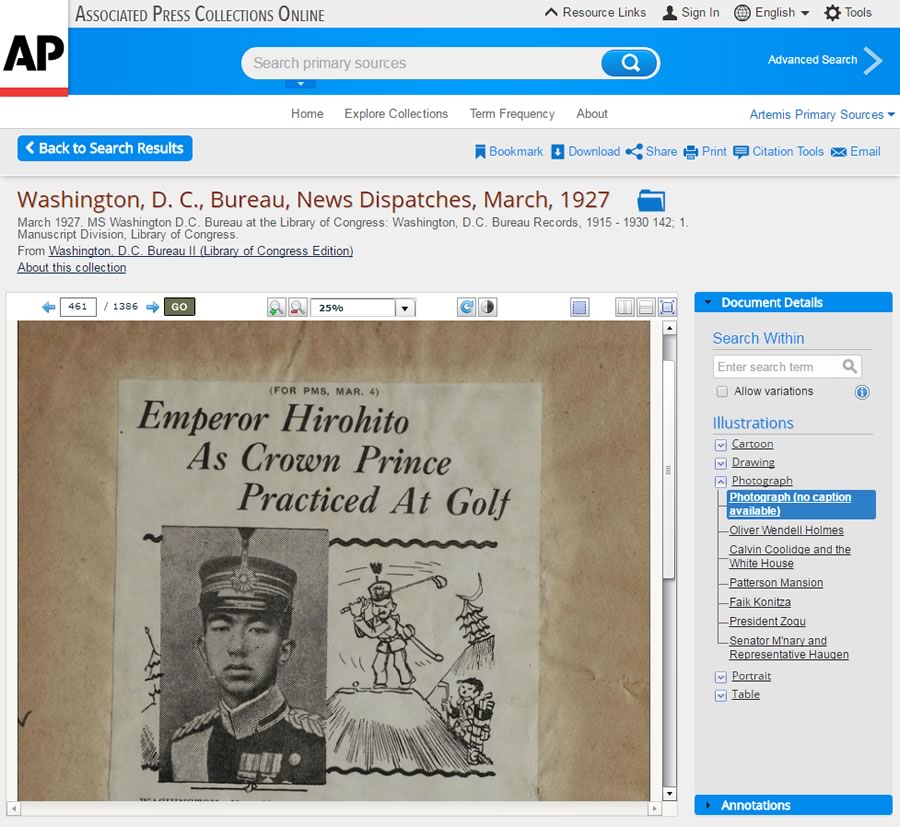Rotate the document image
Image resolution: width=900 pixels, height=827 pixels.
[467, 307]
